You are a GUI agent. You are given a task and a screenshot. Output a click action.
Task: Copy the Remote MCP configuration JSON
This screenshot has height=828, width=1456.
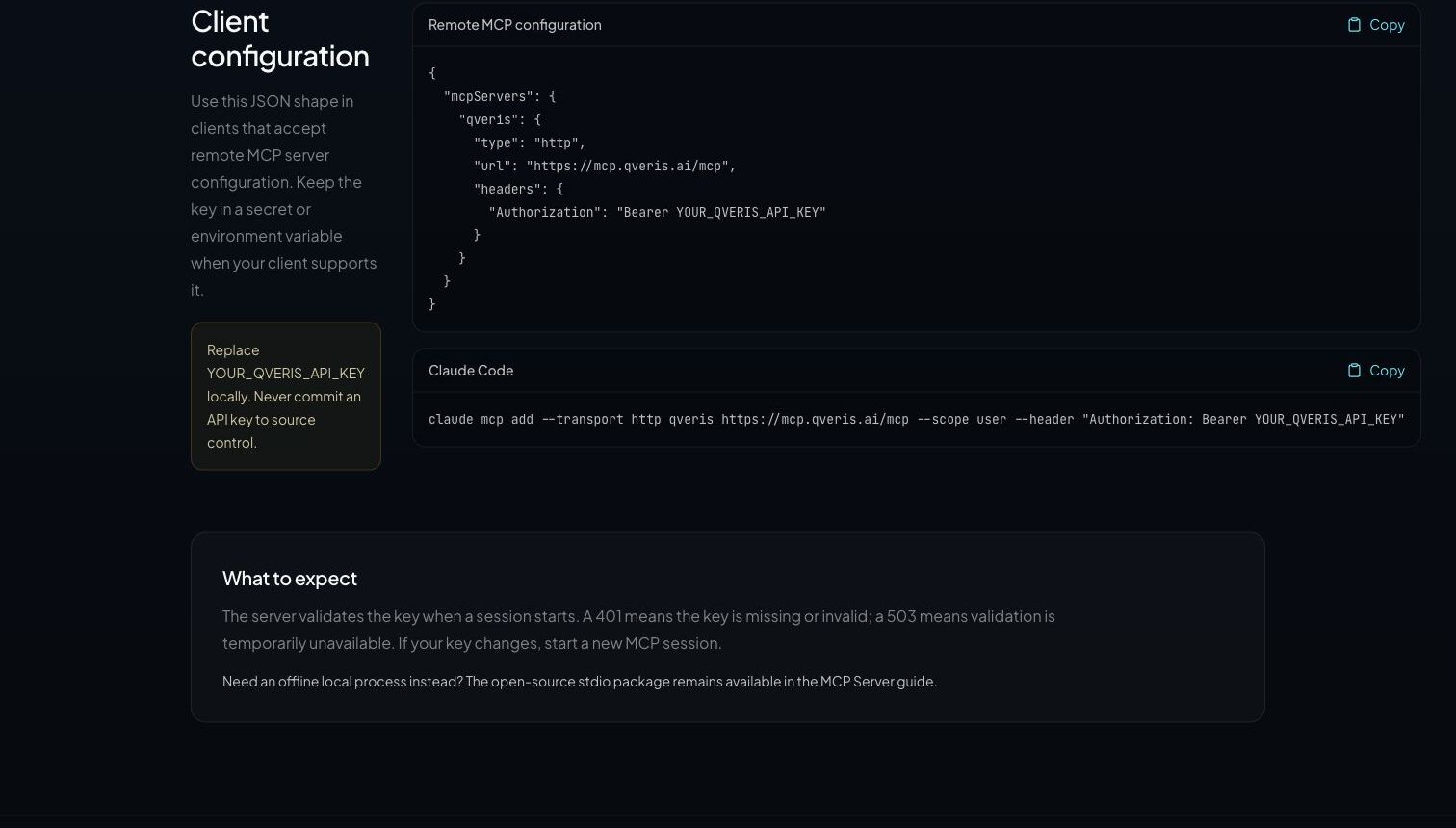1376,25
